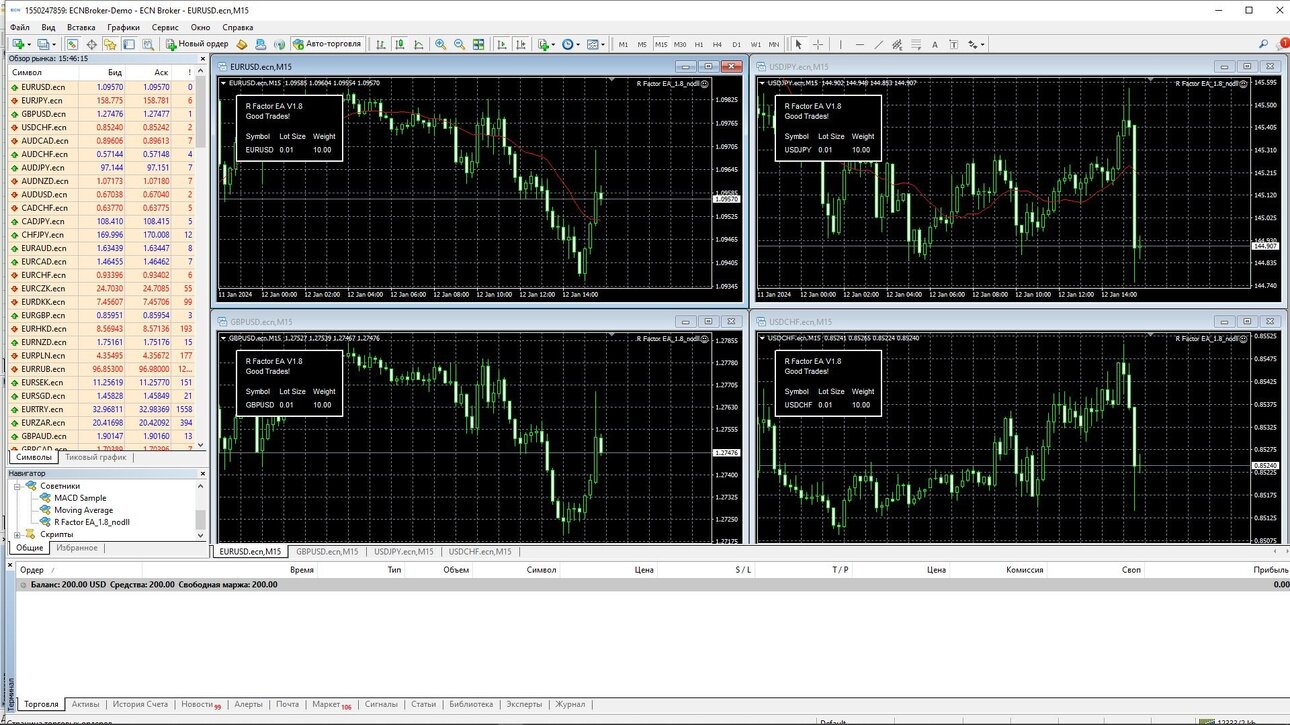Click the Navigator vertical scrollbar
Screen dimensions: 1290x725
pos(201,510)
